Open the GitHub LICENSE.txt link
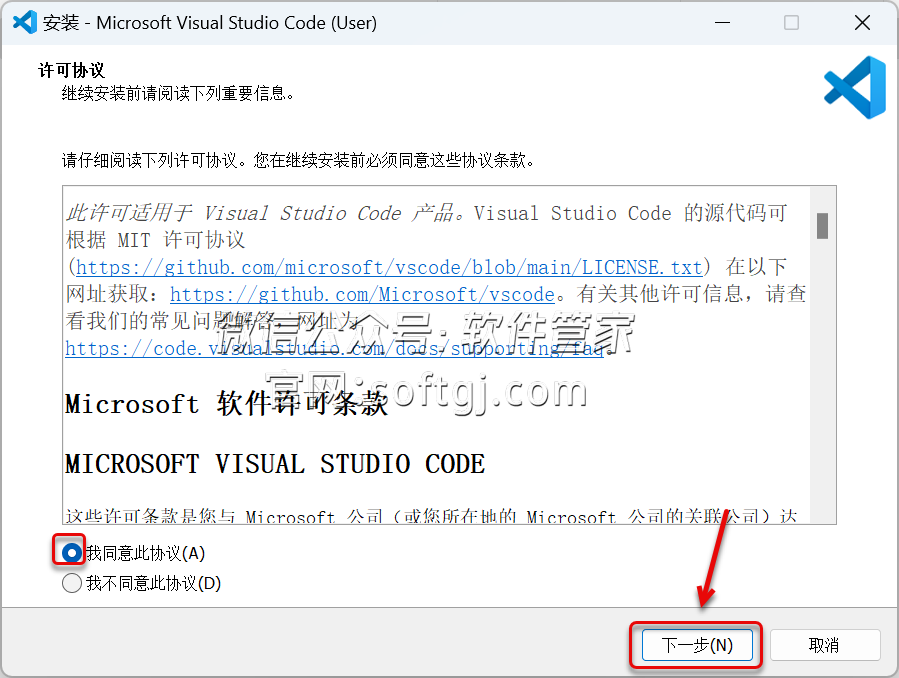This screenshot has height=678, width=899. pos(389,268)
